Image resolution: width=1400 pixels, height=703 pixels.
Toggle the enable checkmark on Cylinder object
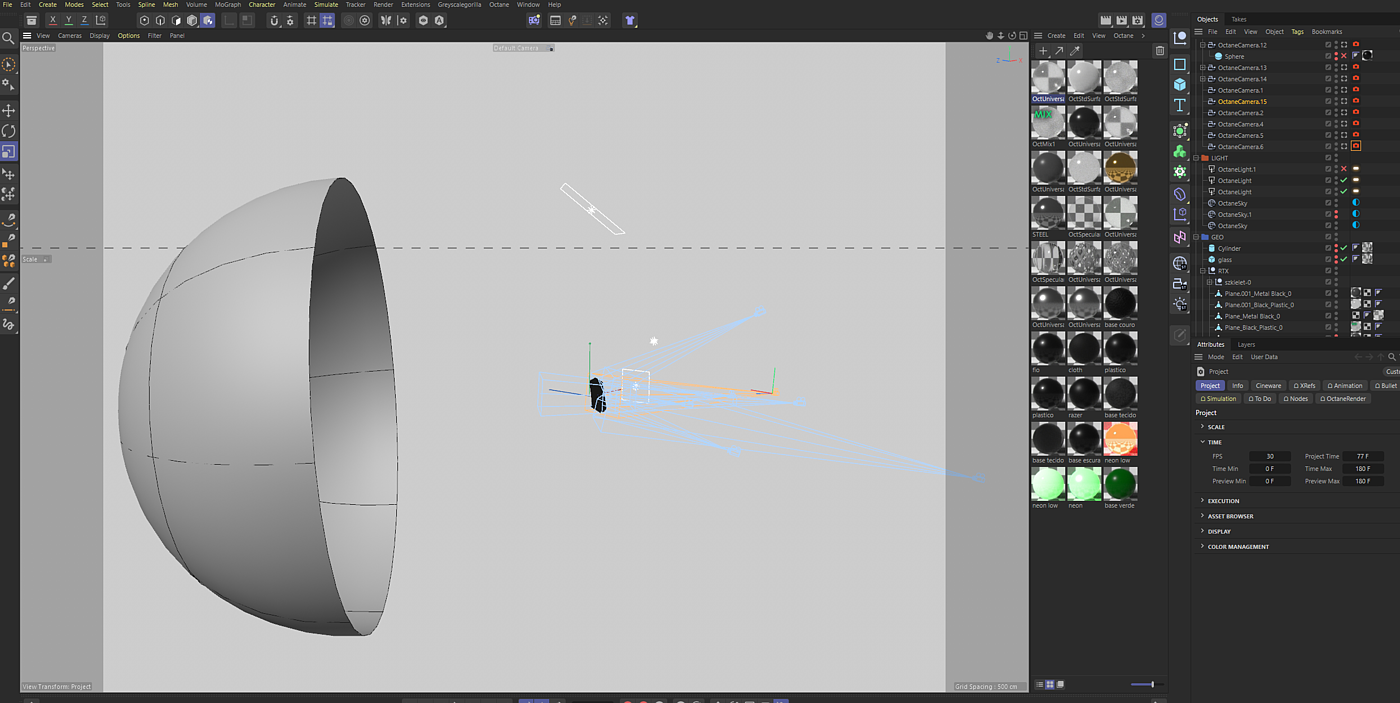[x=1343, y=248]
